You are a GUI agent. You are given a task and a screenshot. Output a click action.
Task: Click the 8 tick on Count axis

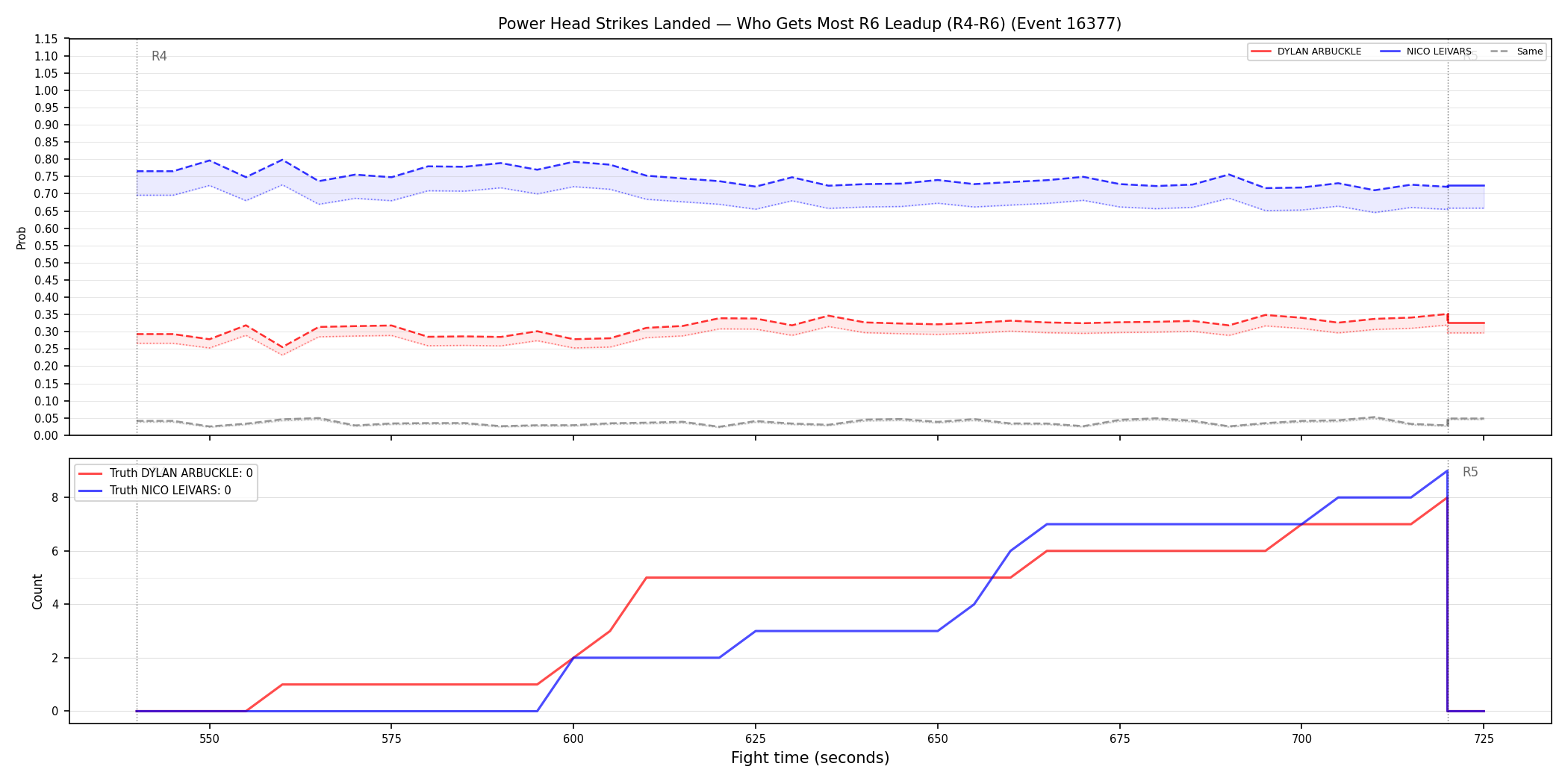tap(55, 497)
